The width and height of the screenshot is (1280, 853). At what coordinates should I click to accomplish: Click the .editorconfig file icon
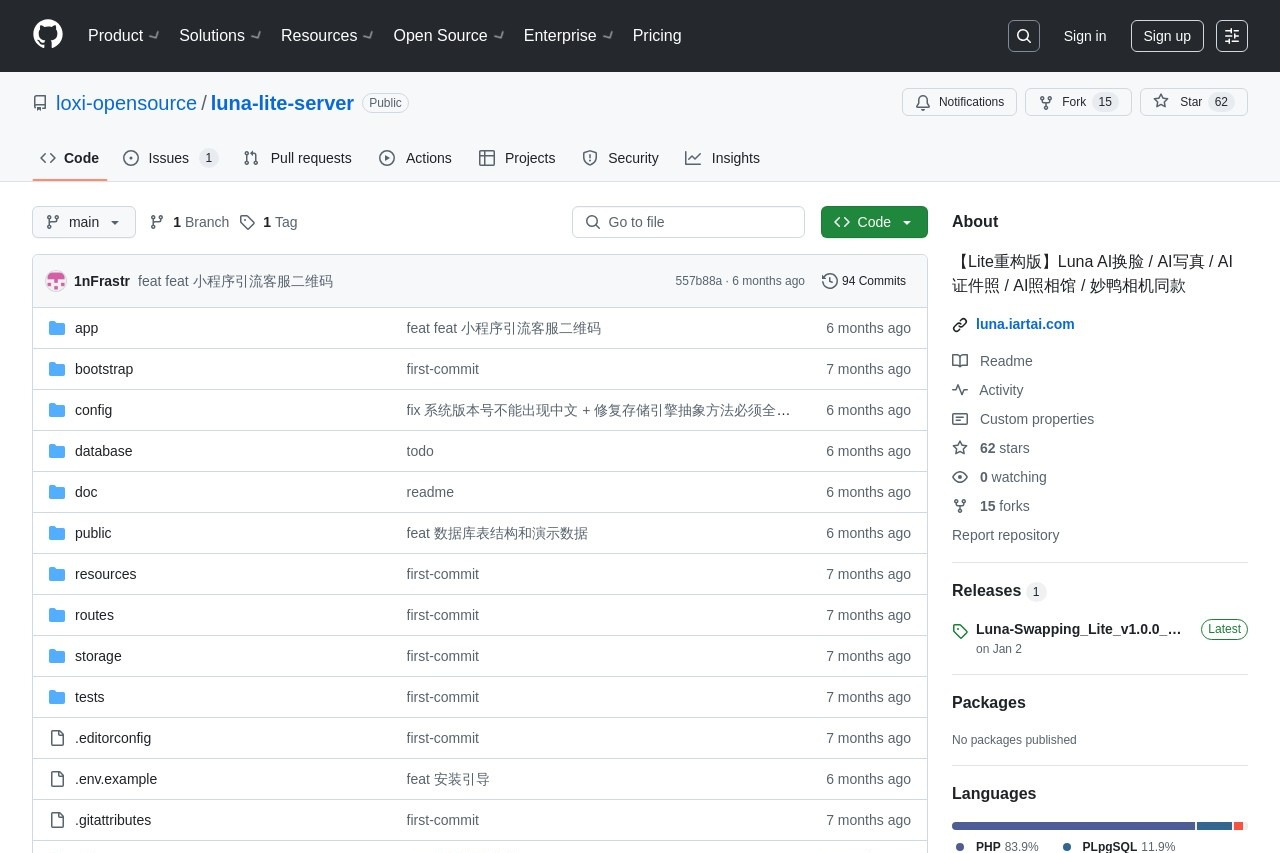coord(57,738)
